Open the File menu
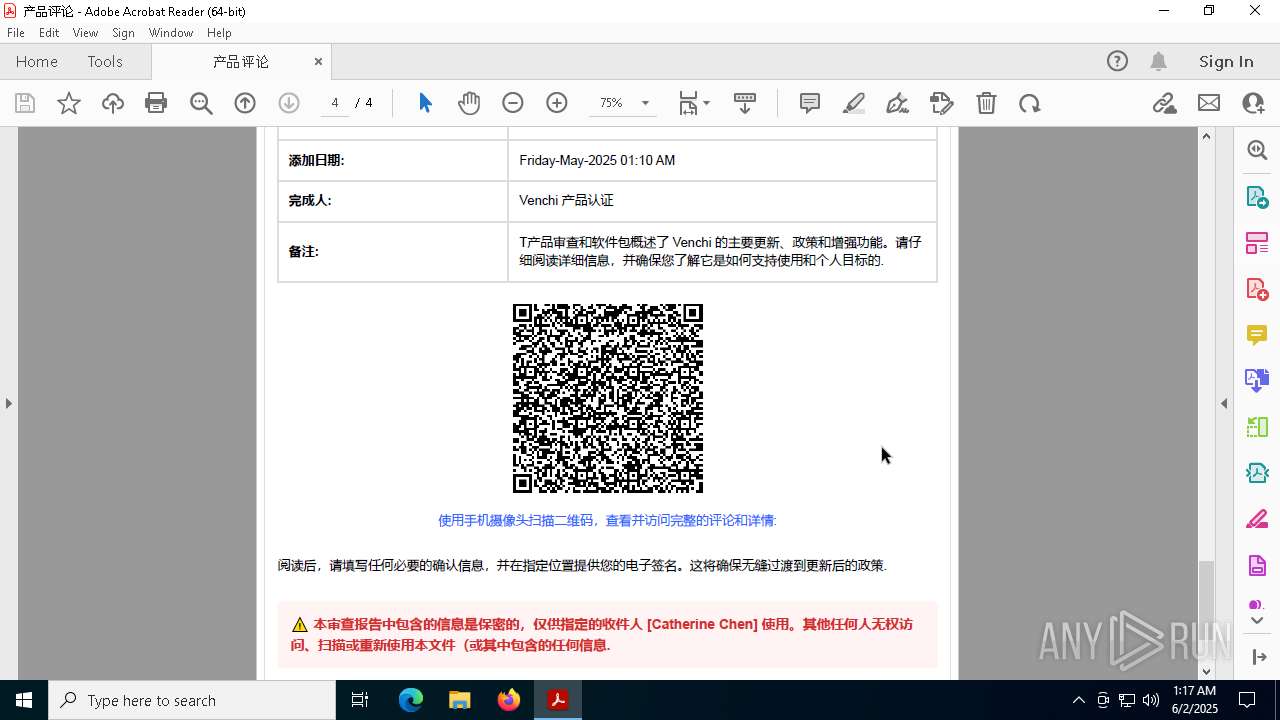 tap(16, 33)
